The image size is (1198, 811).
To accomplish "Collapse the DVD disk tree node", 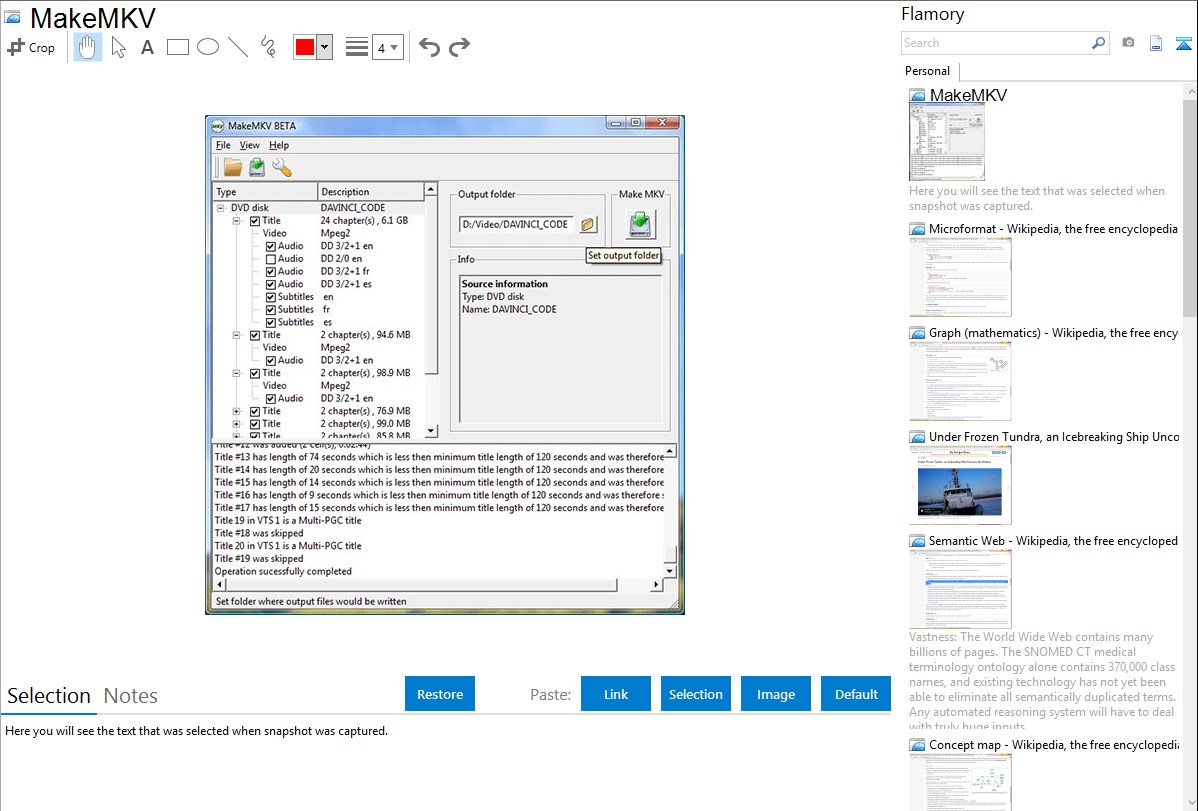I will point(221,208).
